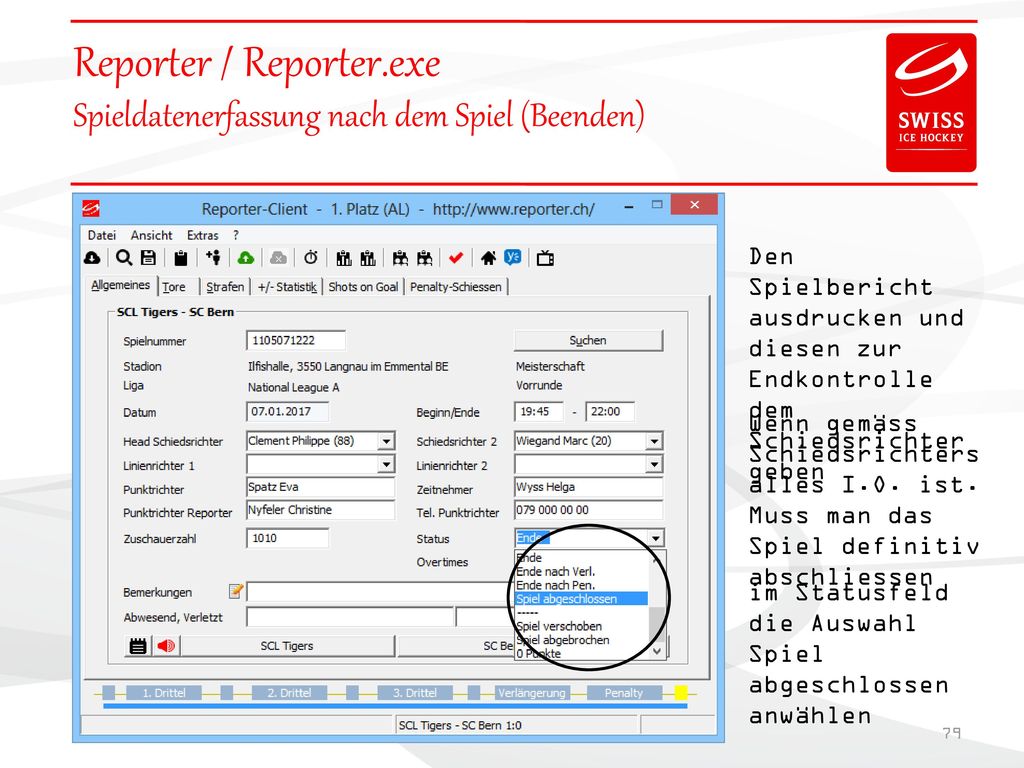Choose '0 Punkte' status option

point(581,653)
